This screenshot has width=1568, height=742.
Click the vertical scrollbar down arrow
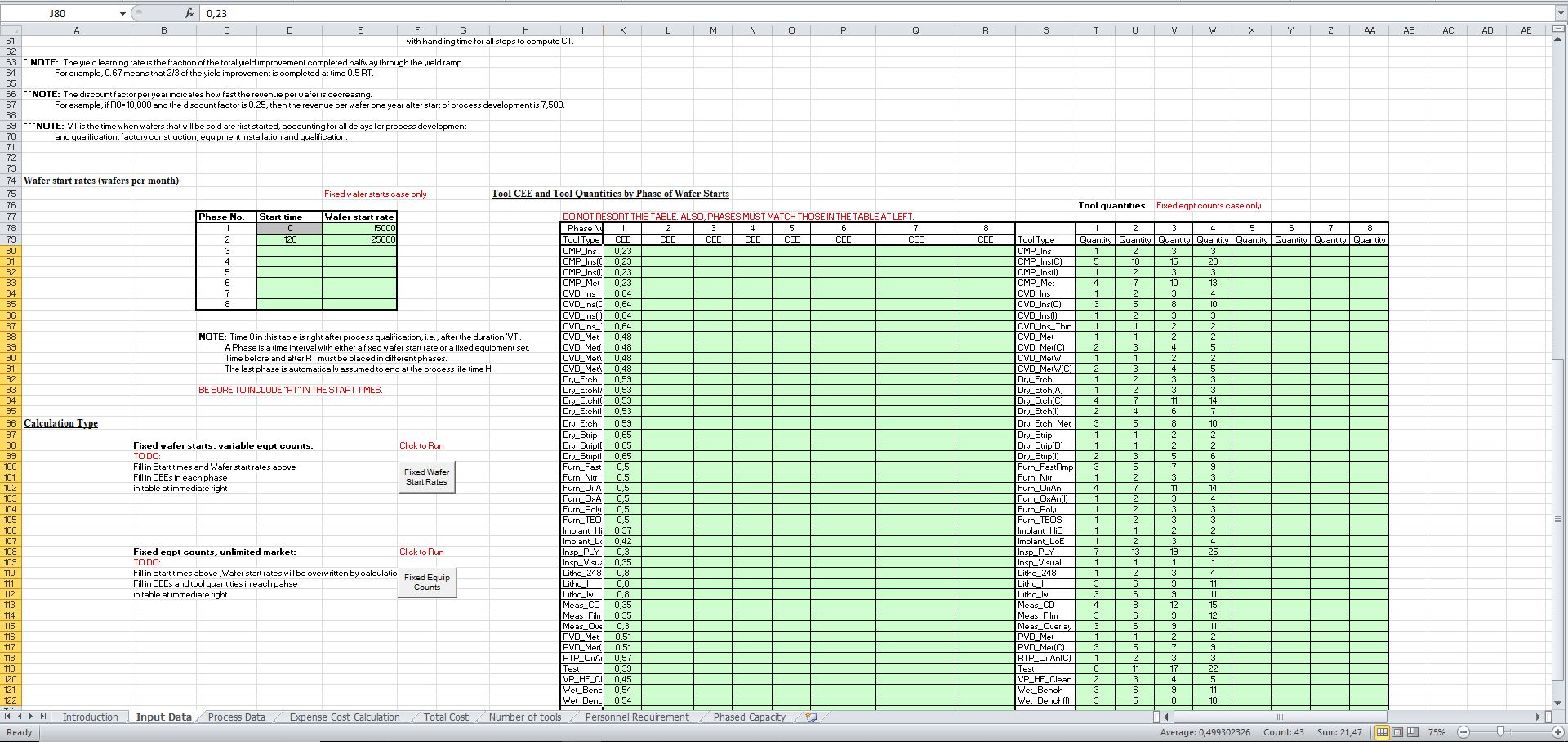[x=1557, y=702]
